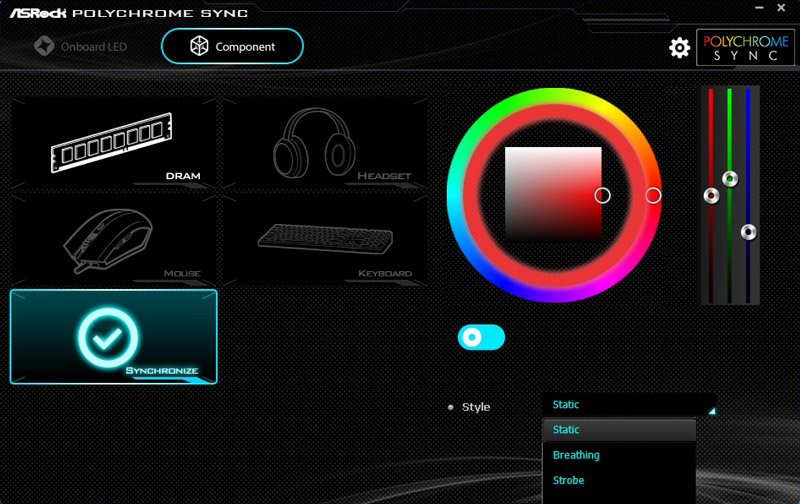Click the Synchronize checkmark tile

114,337
